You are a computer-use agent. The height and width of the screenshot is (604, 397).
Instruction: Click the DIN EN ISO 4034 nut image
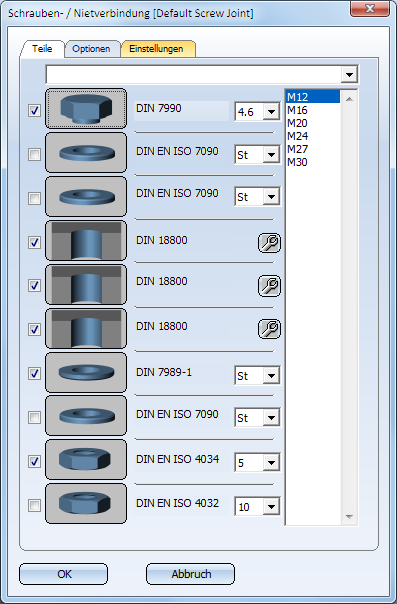[86, 460]
